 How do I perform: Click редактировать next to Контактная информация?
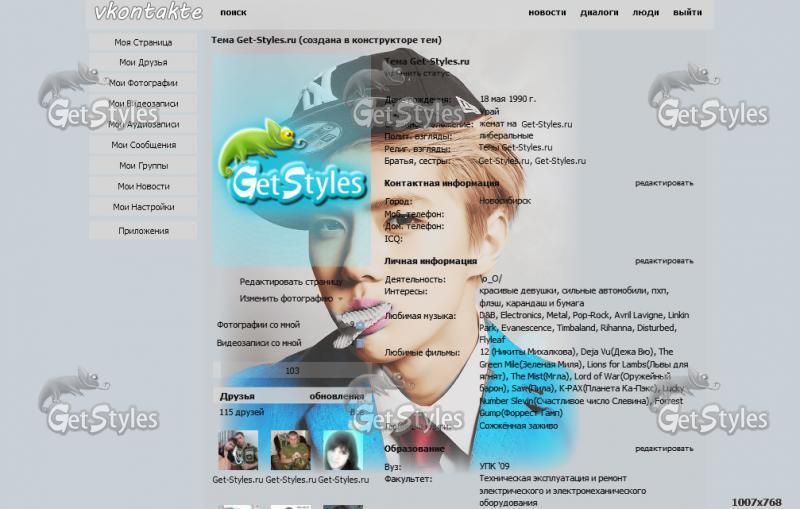pos(663,183)
